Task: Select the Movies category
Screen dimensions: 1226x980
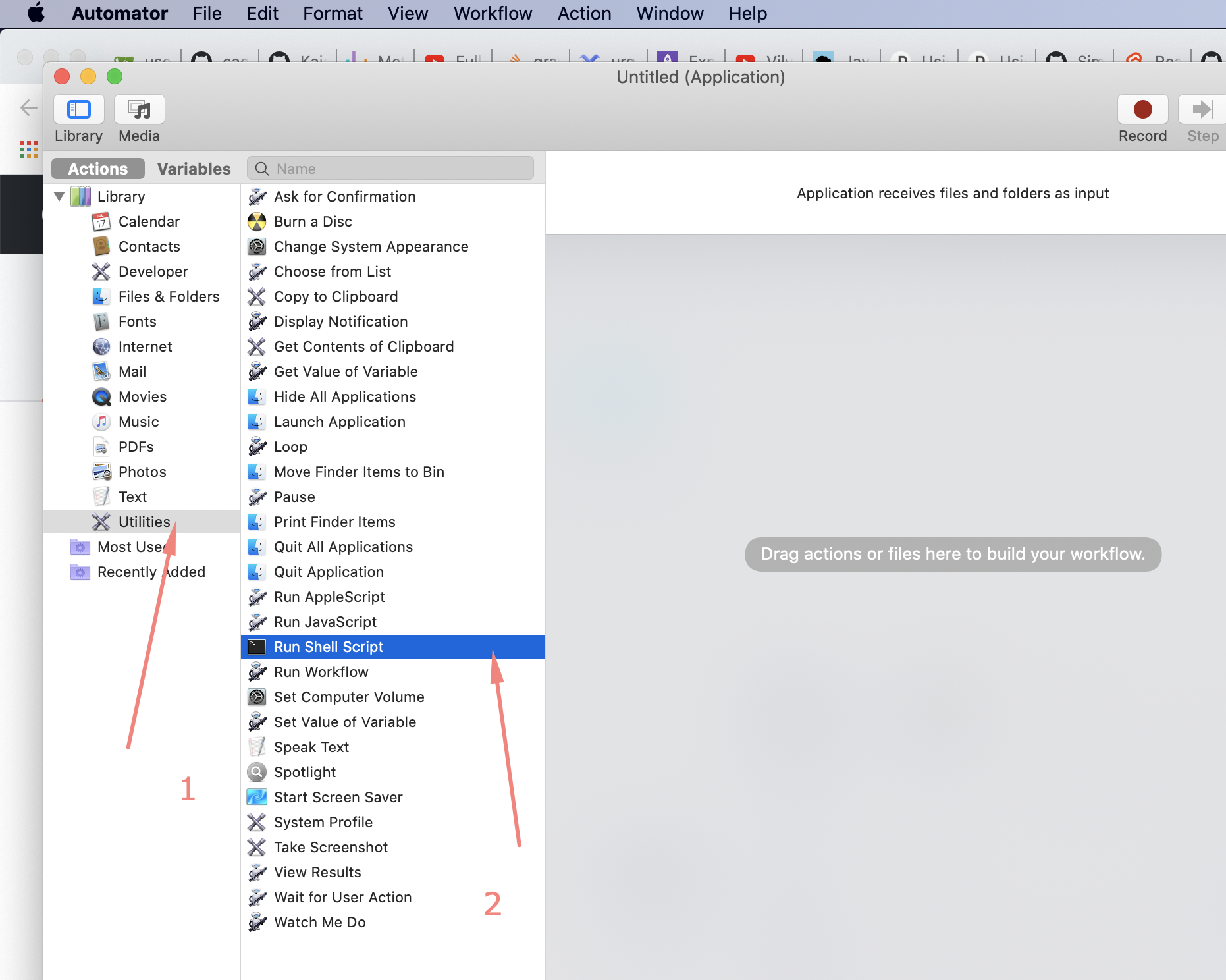Action: click(x=142, y=396)
